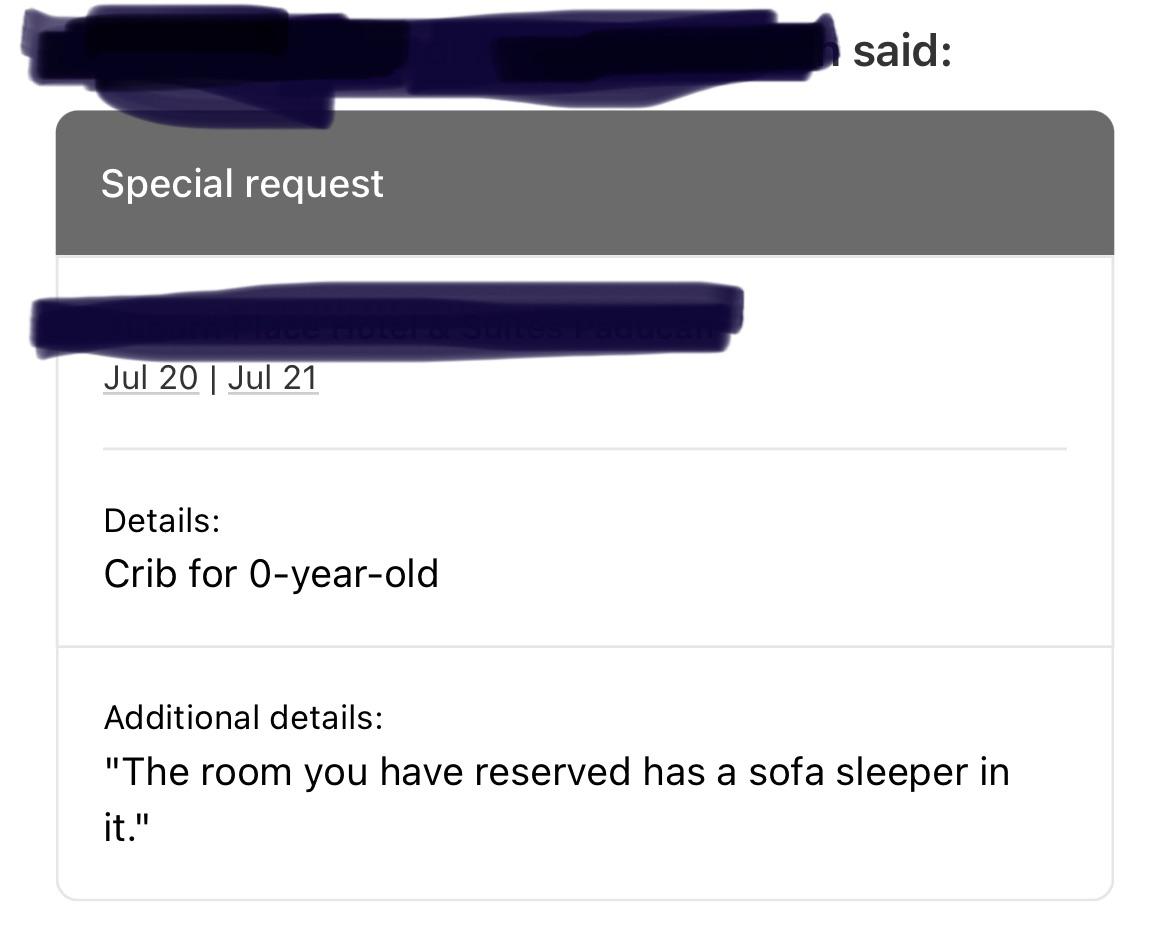Click the bottom edge of the request card
The width and height of the screenshot is (1170, 938).
coord(585,897)
